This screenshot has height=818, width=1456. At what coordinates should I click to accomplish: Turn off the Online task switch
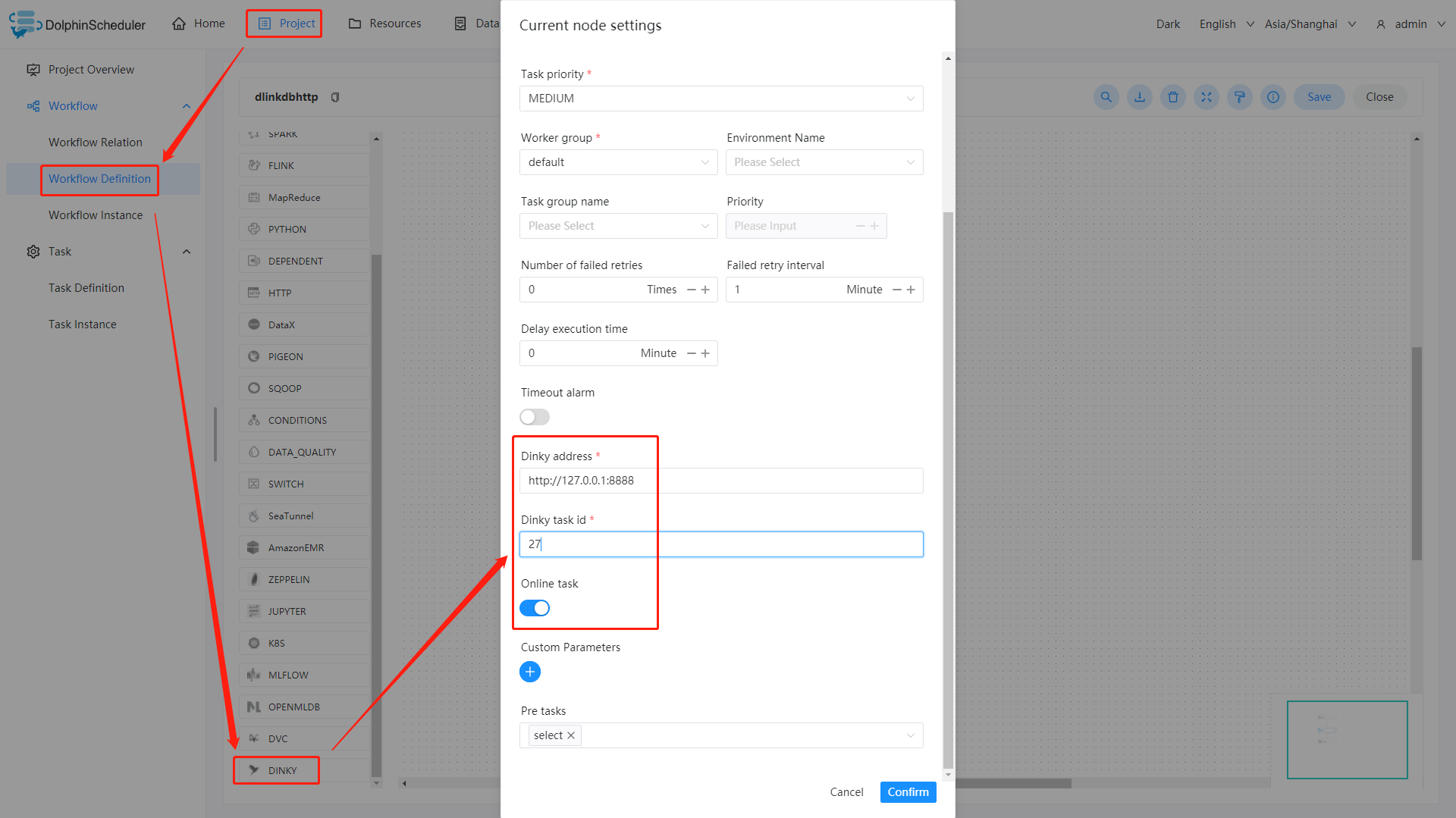coord(535,608)
